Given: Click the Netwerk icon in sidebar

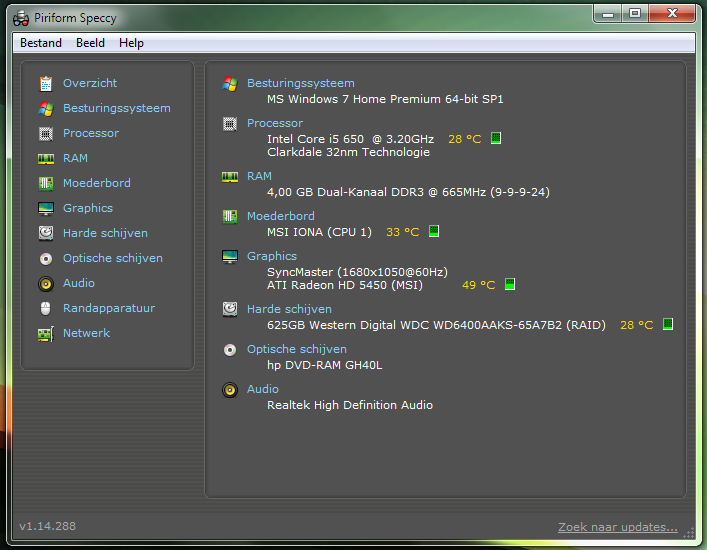Looking at the screenshot, I should [x=45, y=333].
